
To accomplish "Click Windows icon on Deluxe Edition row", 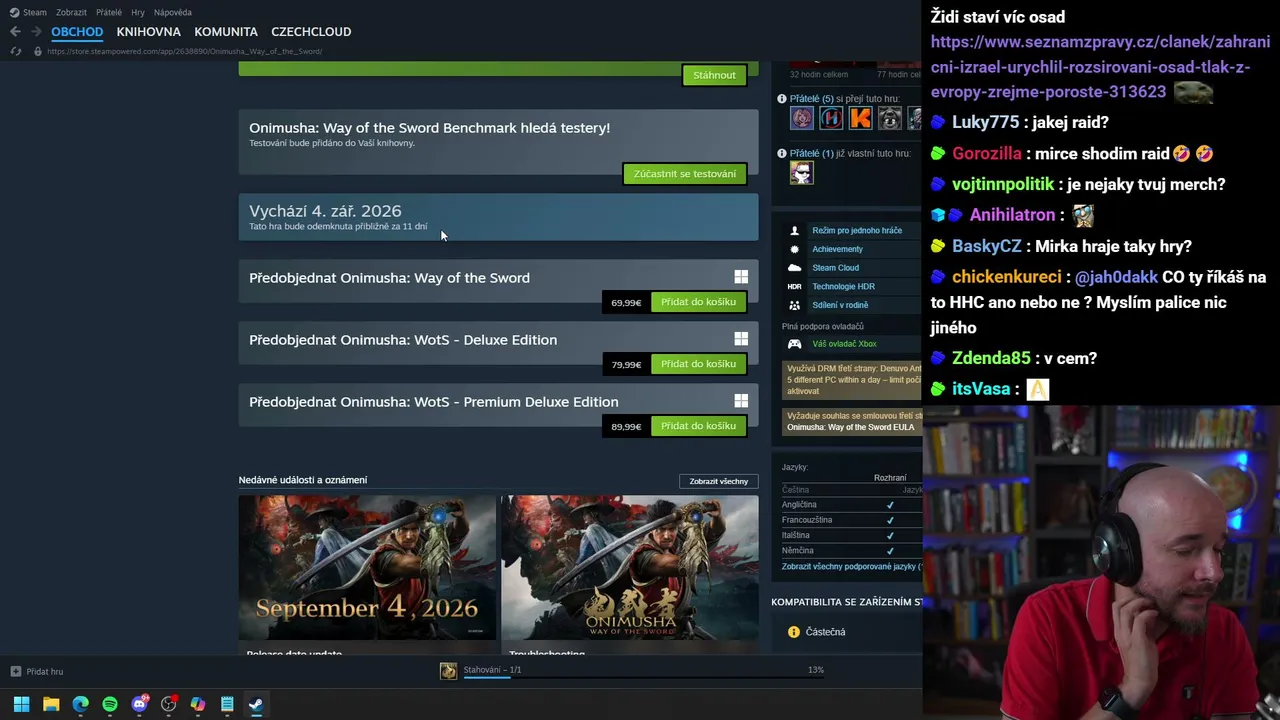I will tap(741, 339).
